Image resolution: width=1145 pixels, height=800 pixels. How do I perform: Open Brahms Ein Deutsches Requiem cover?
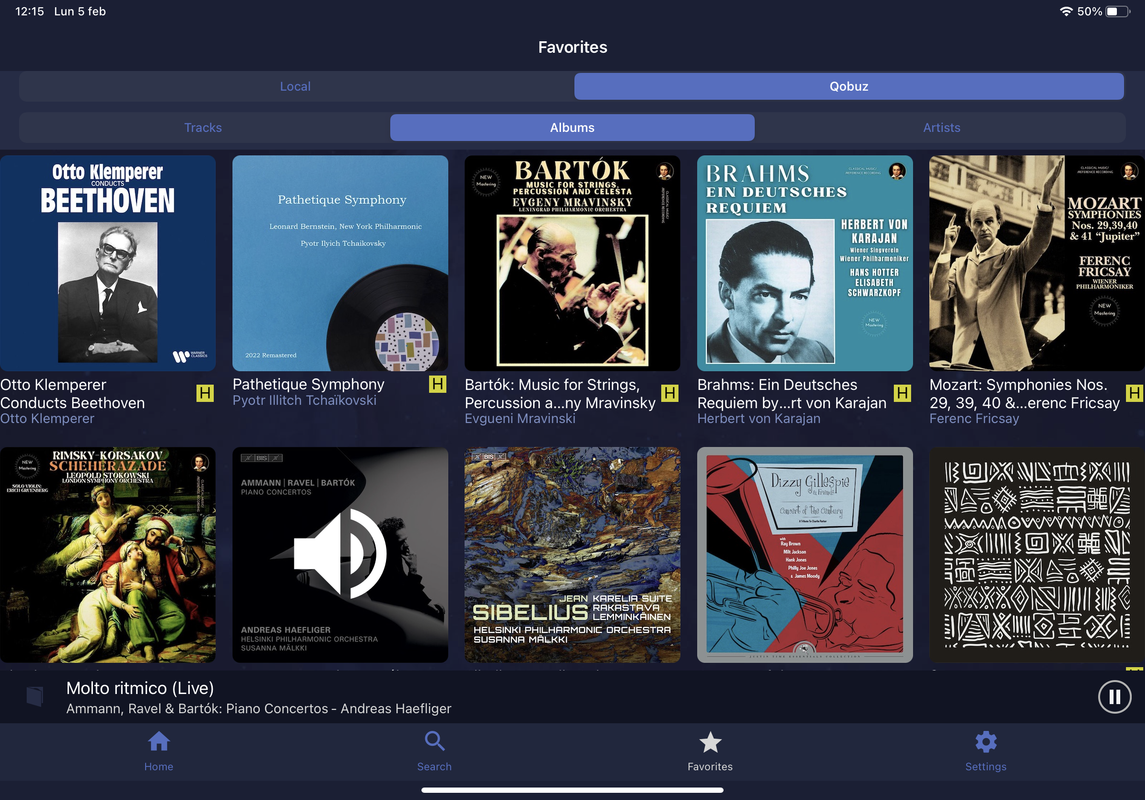point(805,263)
